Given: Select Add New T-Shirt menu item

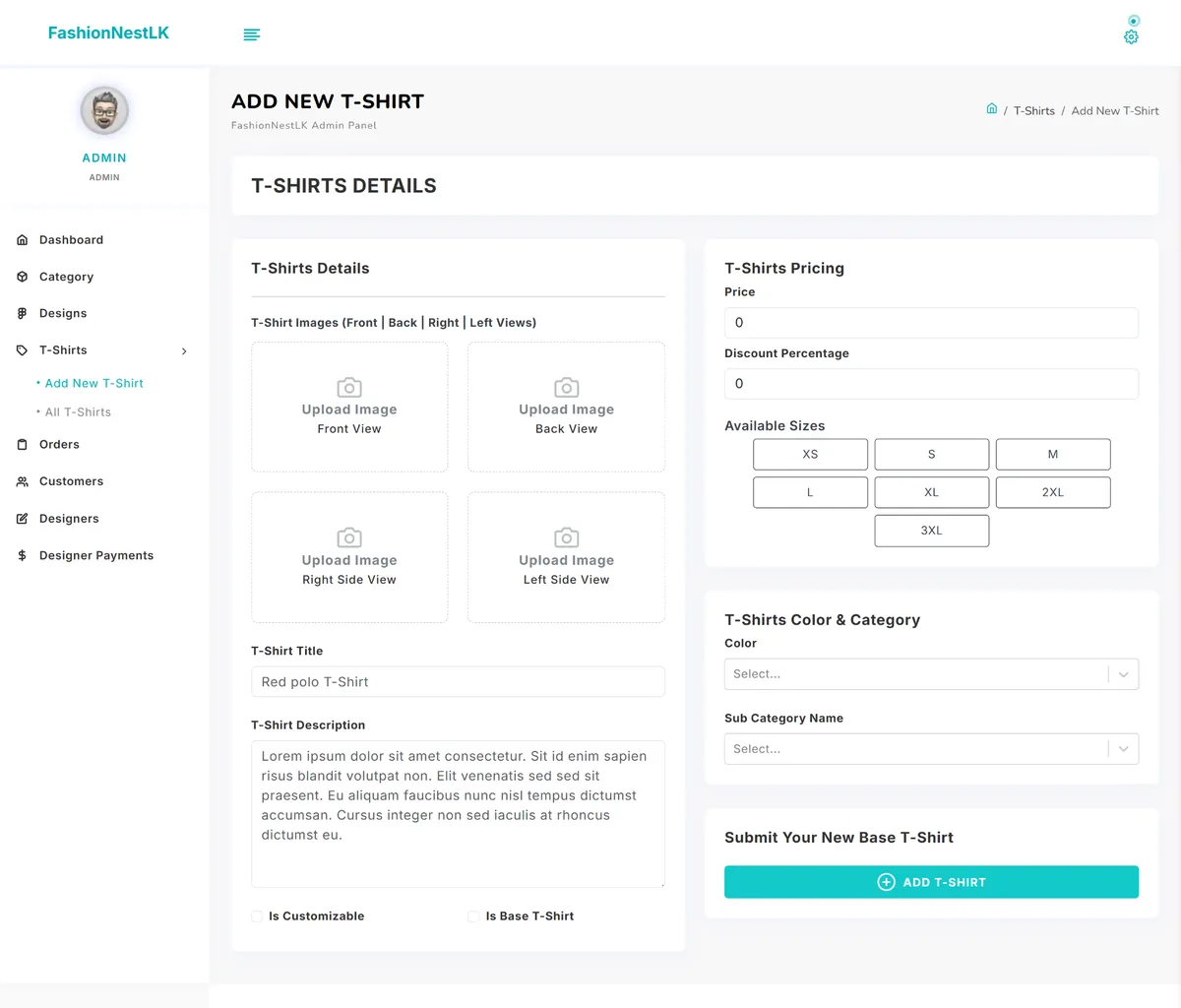Looking at the screenshot, I should (95, 383).
